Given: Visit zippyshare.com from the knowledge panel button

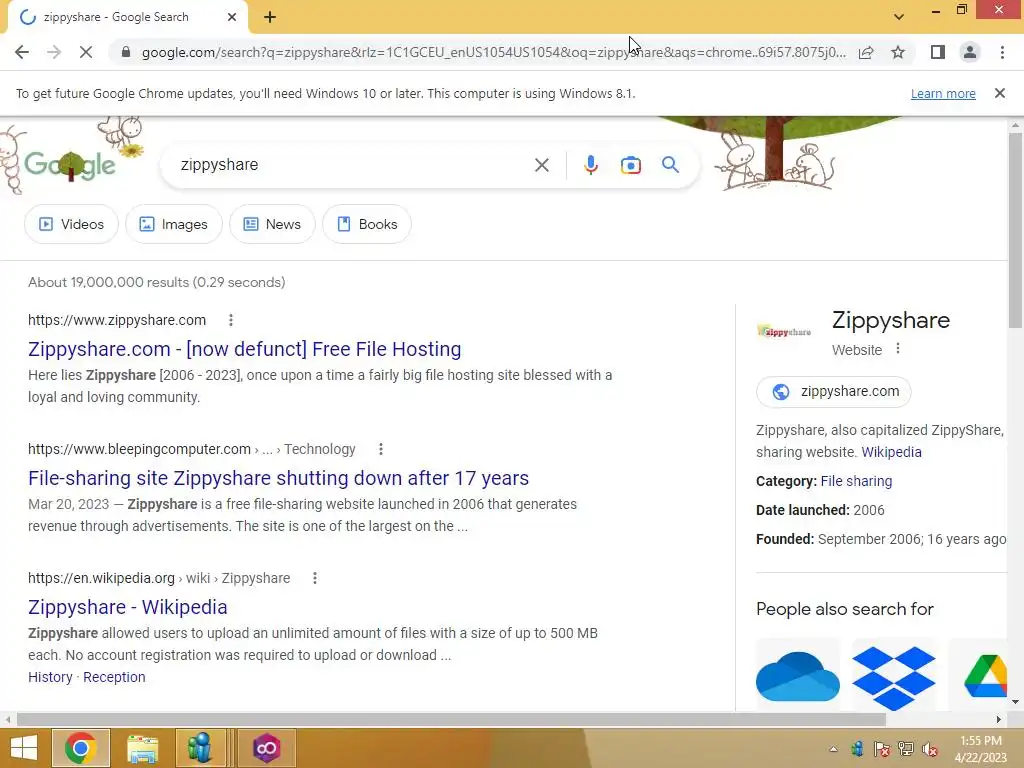Looking at the screenshot, I should [x=833, y=392].
